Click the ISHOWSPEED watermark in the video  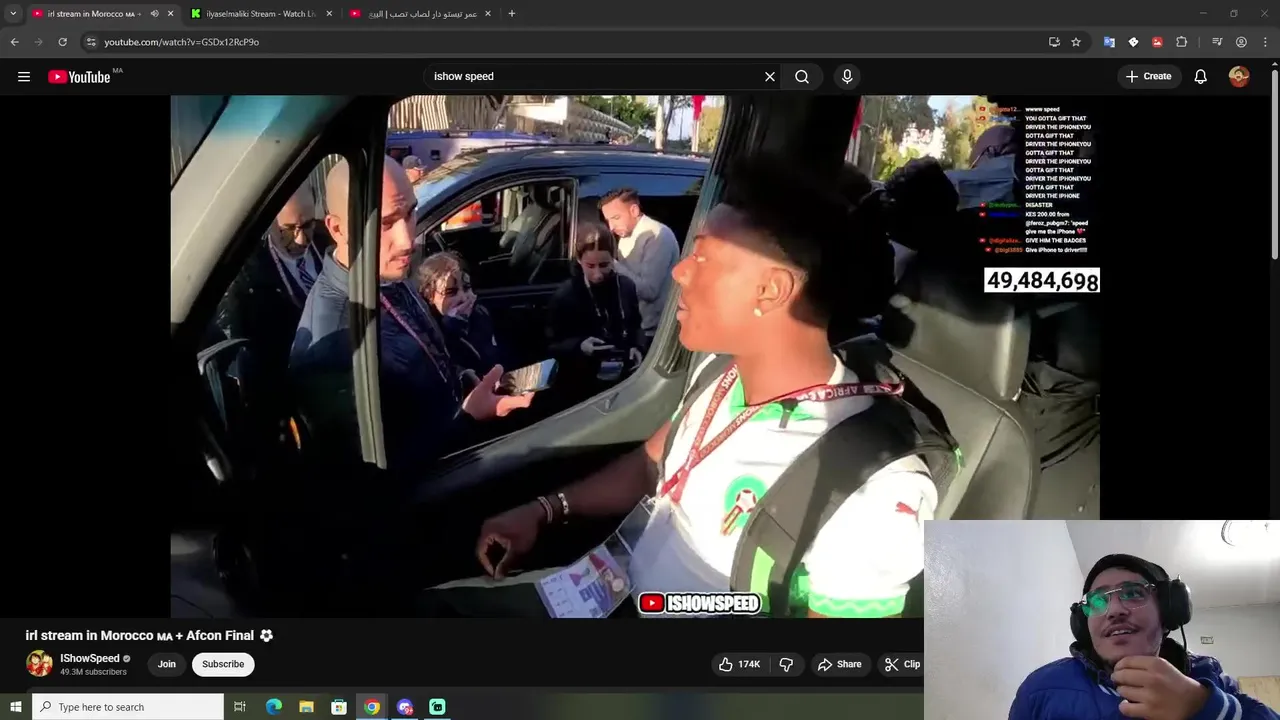coord(700,603)
